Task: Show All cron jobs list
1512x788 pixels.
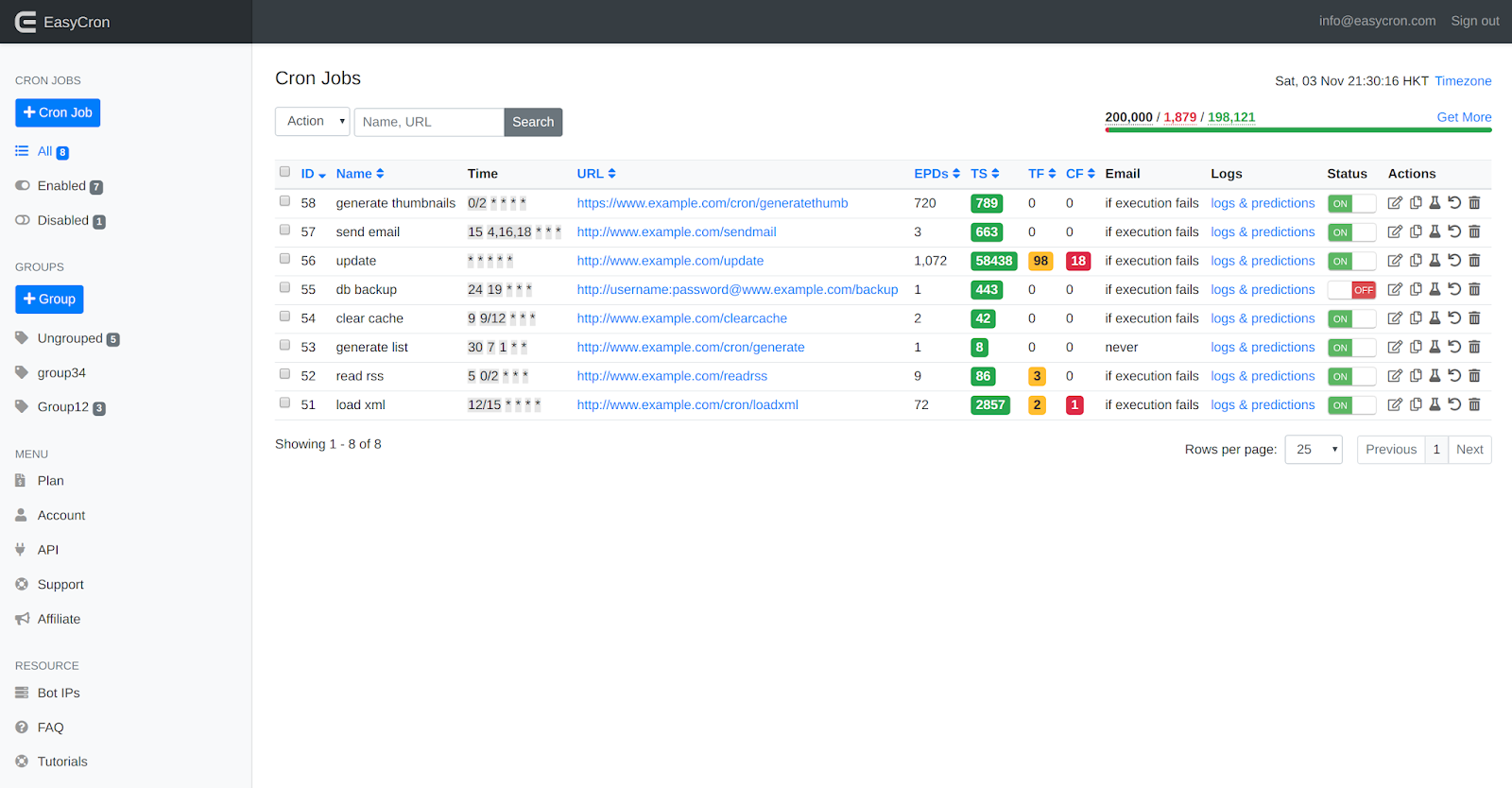Action: coord(44,151)
